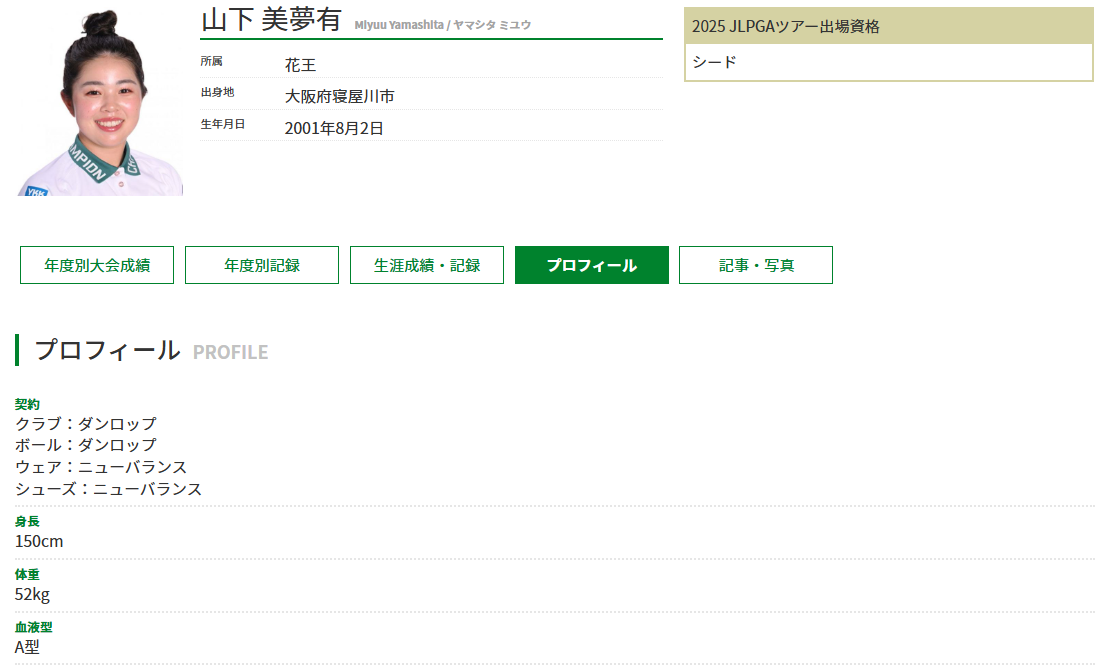This screenshot has height=667, width=1102.
Task: Click the height value 150cm
Action: [39, 541]
